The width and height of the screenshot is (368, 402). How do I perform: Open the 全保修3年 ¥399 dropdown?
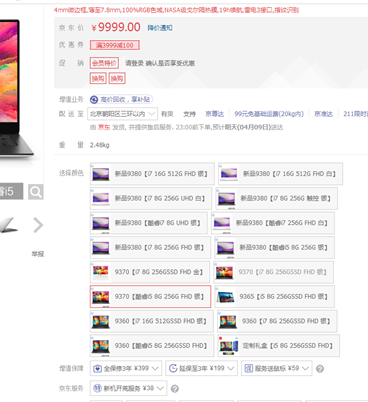(126, 368)
